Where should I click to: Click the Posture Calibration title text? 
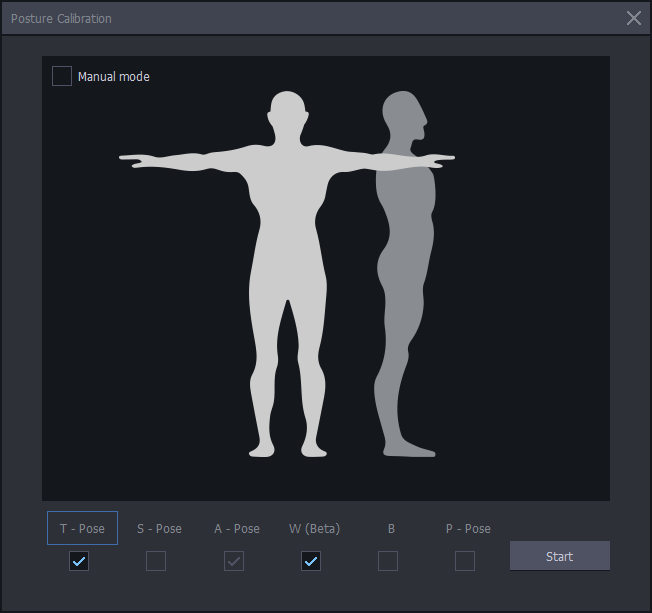pos(61,19)
